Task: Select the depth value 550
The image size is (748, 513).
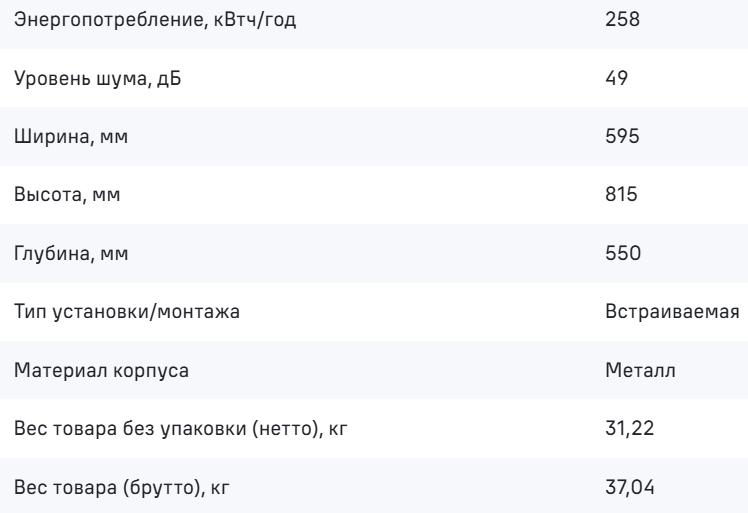Action: 623,253
